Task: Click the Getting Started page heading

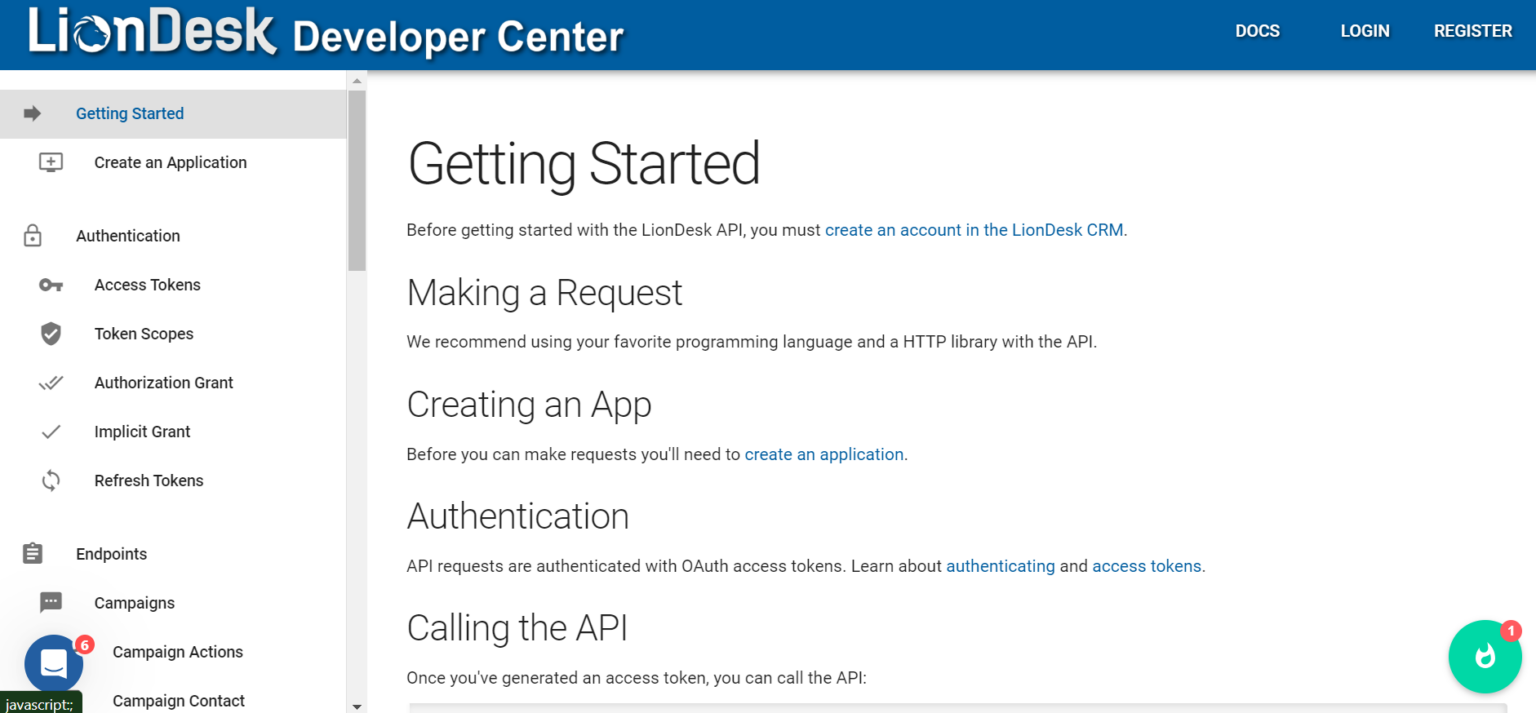Action: (x=584, y=164)
